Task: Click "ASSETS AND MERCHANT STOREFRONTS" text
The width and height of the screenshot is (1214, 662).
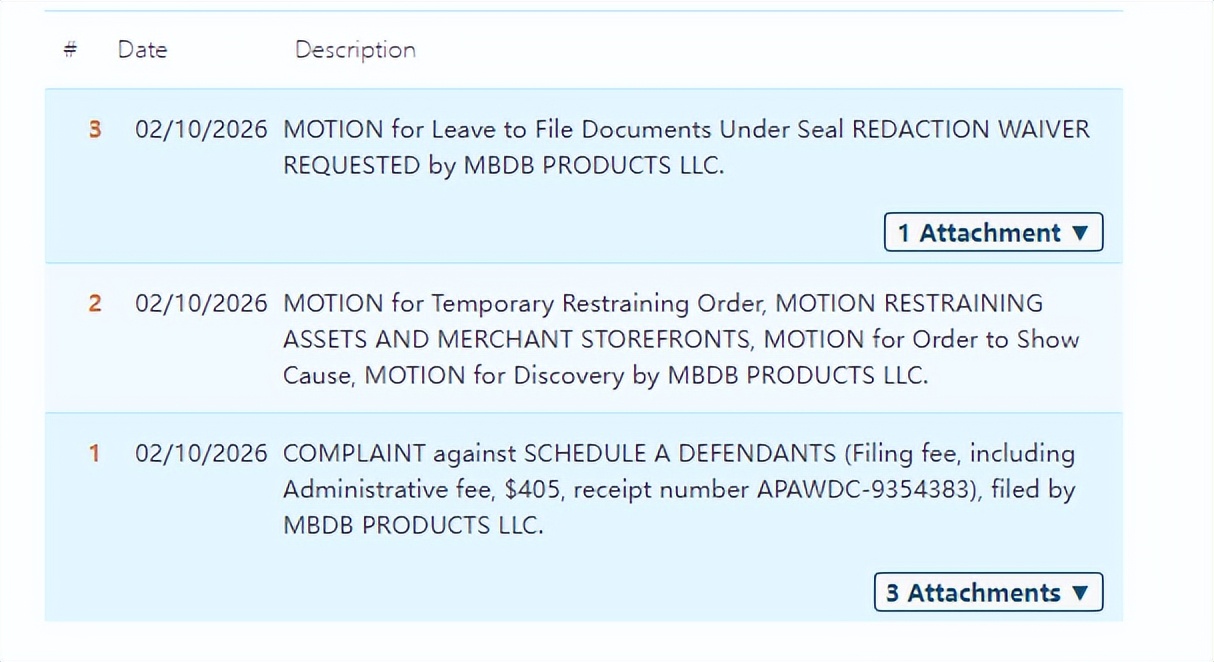Action: click(520, 339)
